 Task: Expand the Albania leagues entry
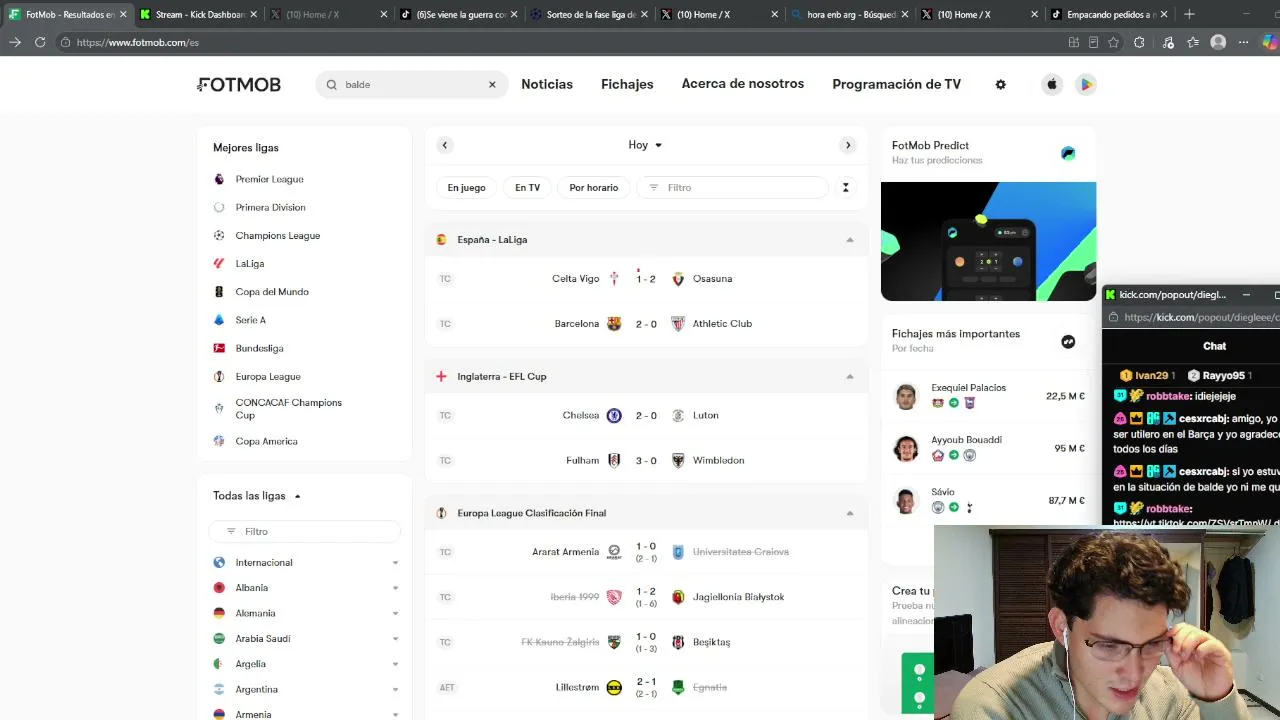click(x=395, y=588)
